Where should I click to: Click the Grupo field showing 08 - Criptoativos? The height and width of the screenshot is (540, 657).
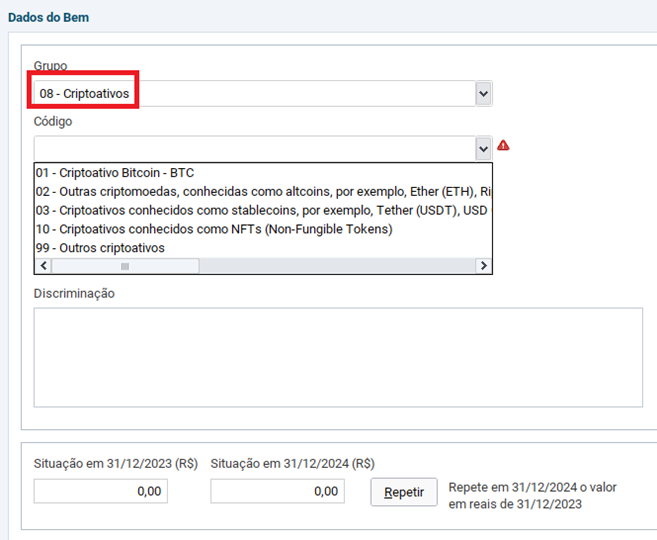(250, 94)
